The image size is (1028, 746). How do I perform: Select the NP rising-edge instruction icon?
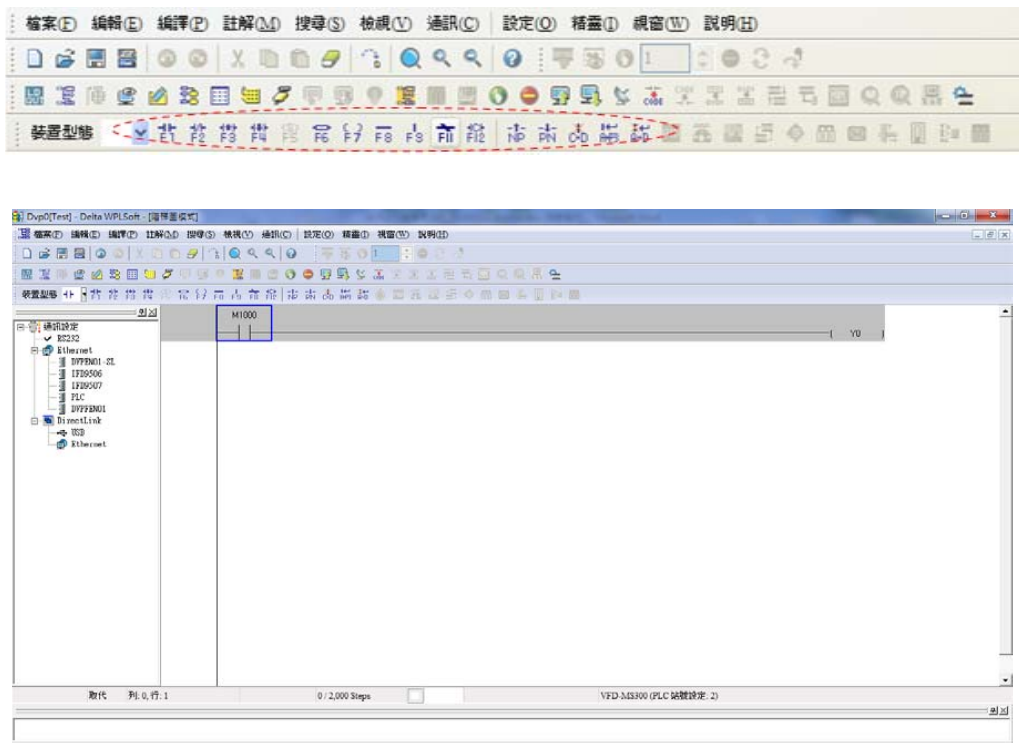point(517,131)
